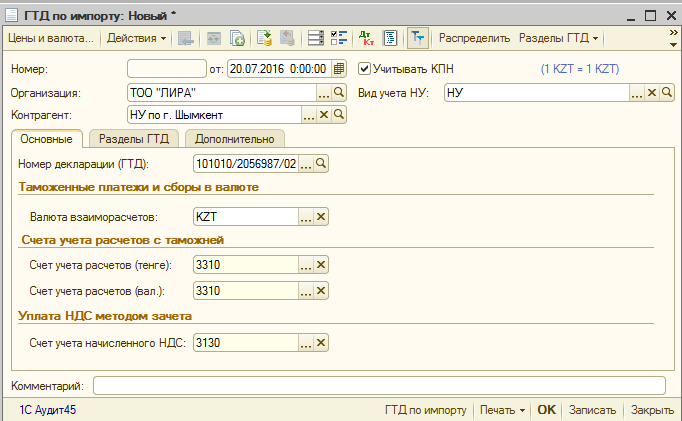This screenshot has height=421, width=682.
Task: Clear Валюта взаиморасчетов with X icon
Action: tap(321, 215)
